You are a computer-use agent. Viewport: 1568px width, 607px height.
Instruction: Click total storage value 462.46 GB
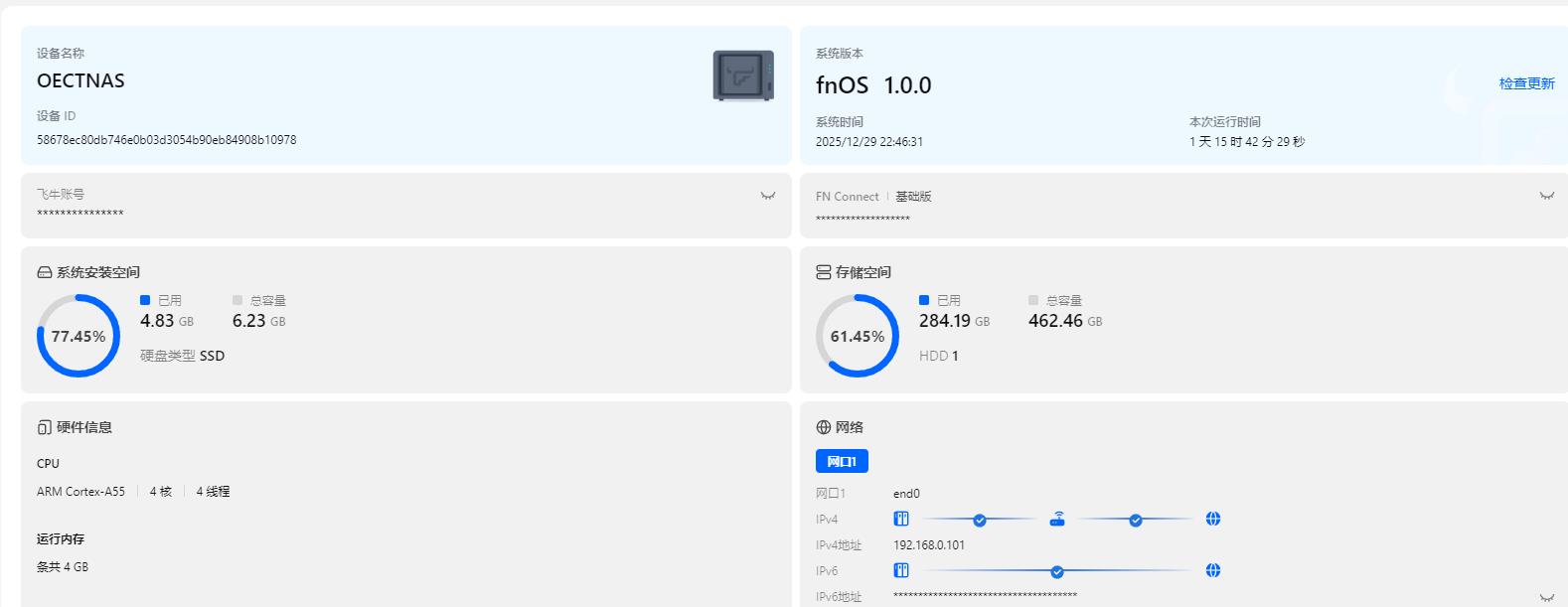click(x=1065, y=321)
